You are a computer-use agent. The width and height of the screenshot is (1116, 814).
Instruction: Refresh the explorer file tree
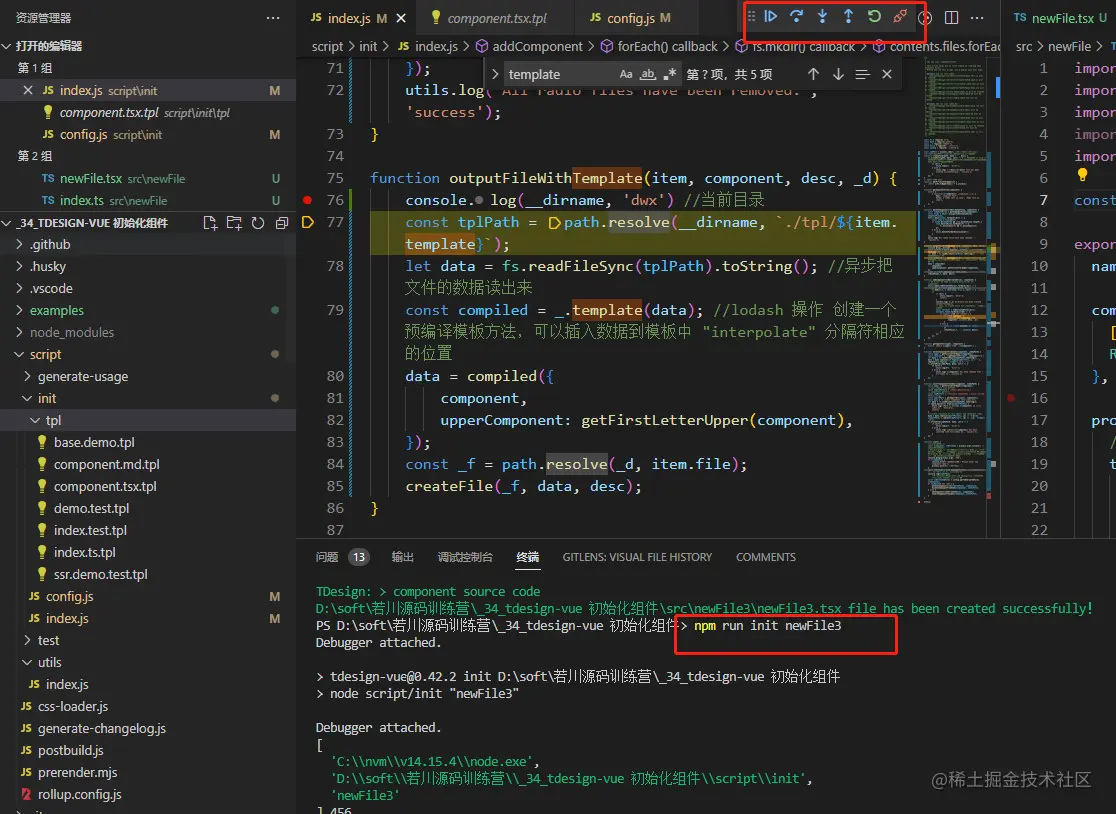[x=258, y=223]
